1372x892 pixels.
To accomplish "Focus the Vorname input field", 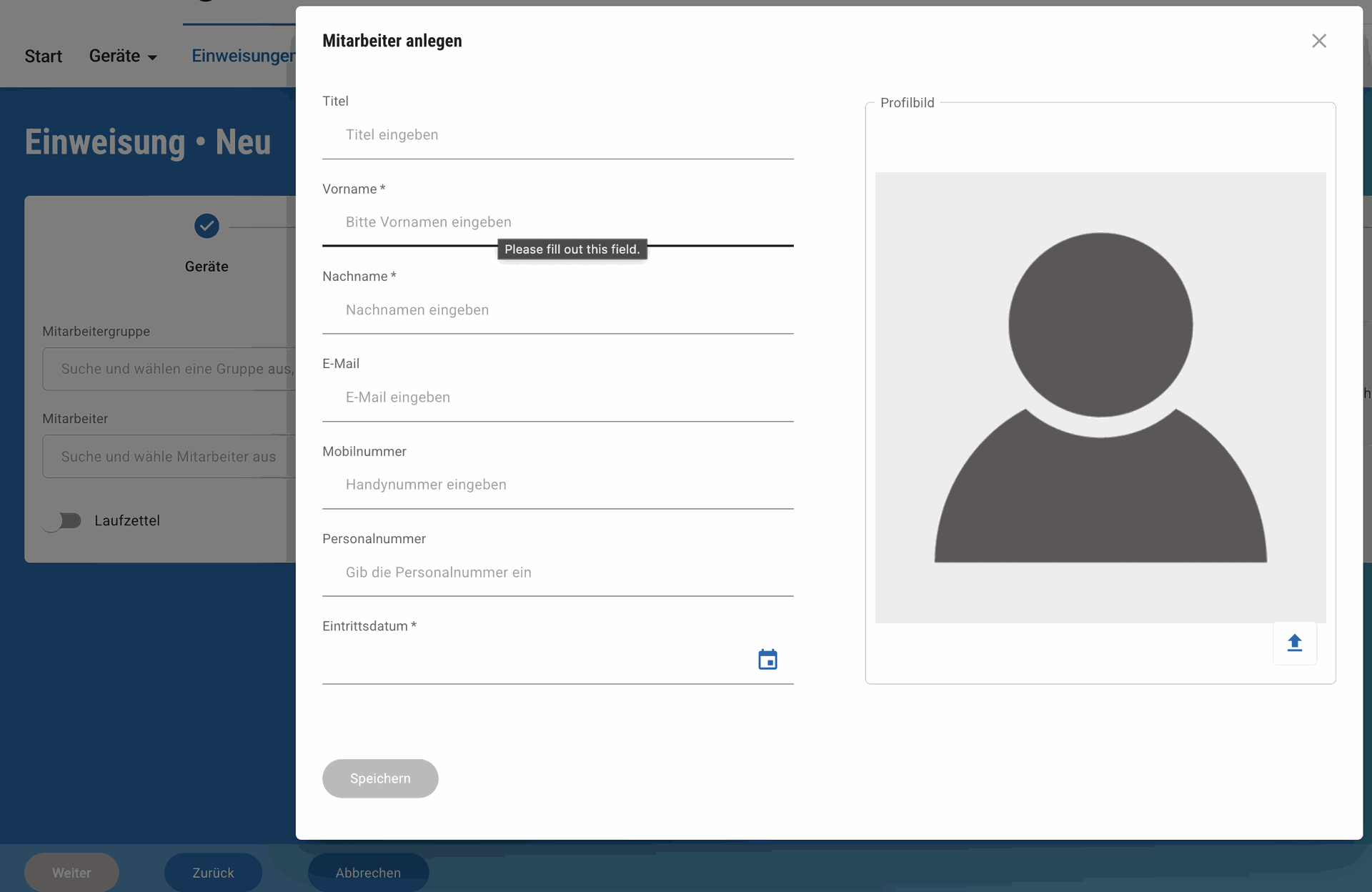I will (x=557, y=222).
